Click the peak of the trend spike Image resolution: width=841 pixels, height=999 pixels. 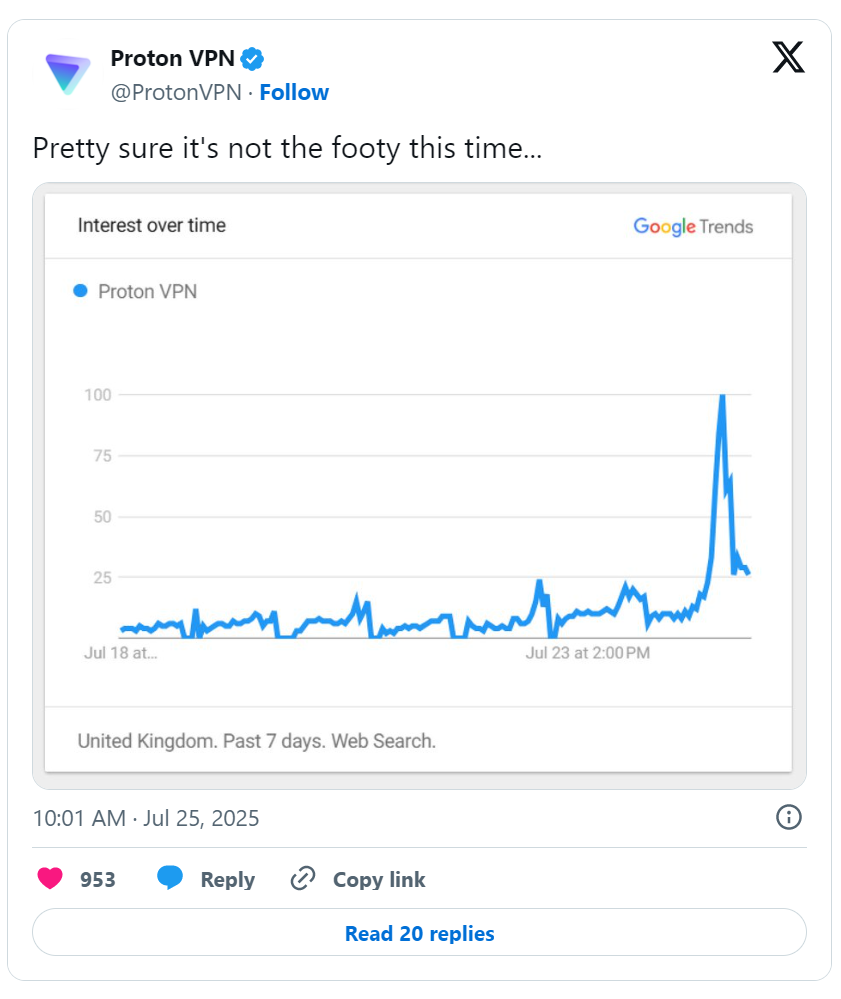pyautogui.click(x=722, y=396)
